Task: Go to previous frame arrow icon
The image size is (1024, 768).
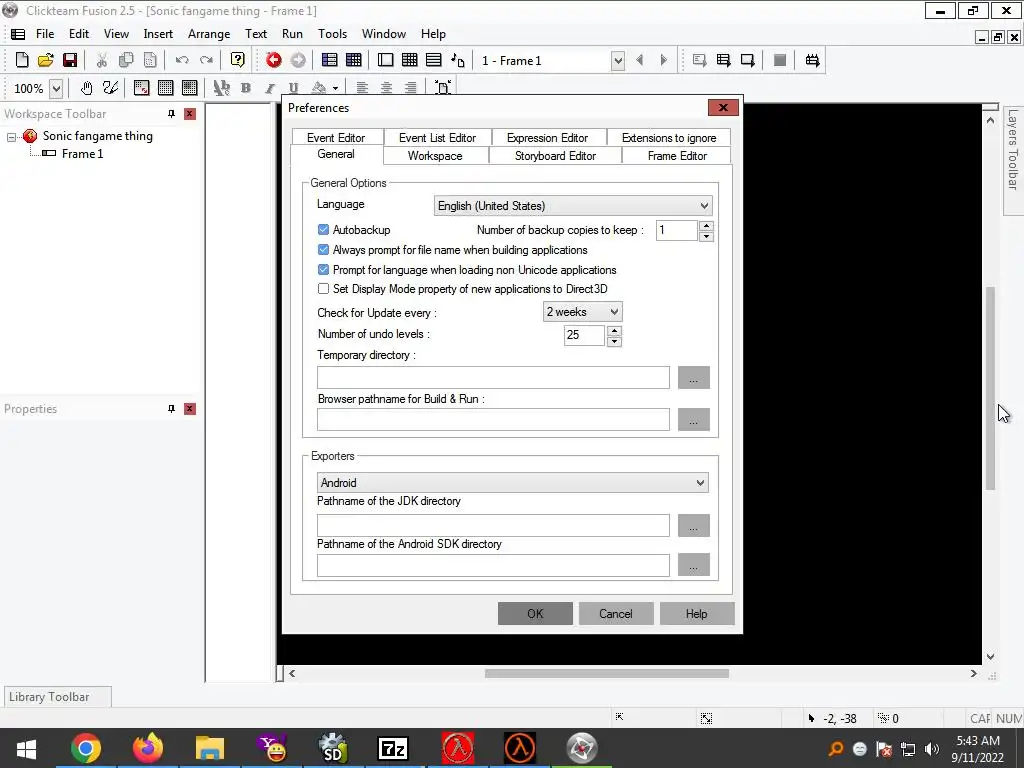Action: [x=639, y=60]
